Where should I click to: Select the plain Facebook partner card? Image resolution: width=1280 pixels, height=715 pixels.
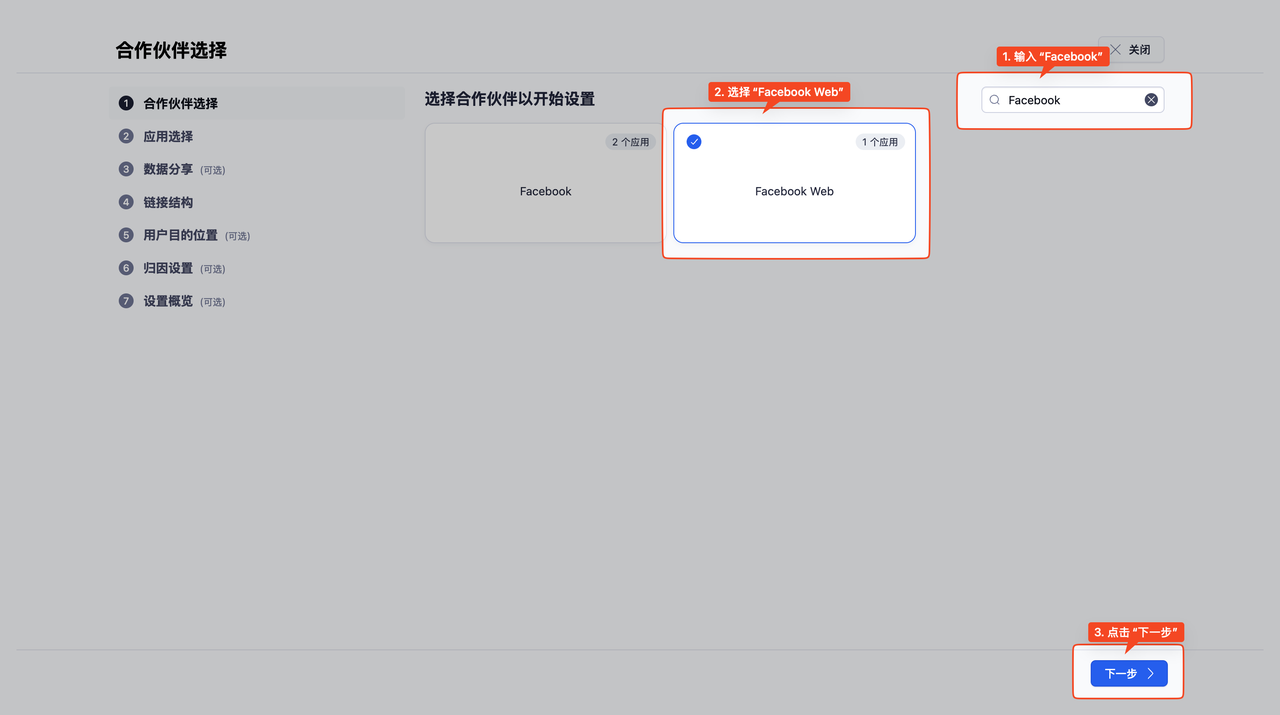click(x=545, y=191)
